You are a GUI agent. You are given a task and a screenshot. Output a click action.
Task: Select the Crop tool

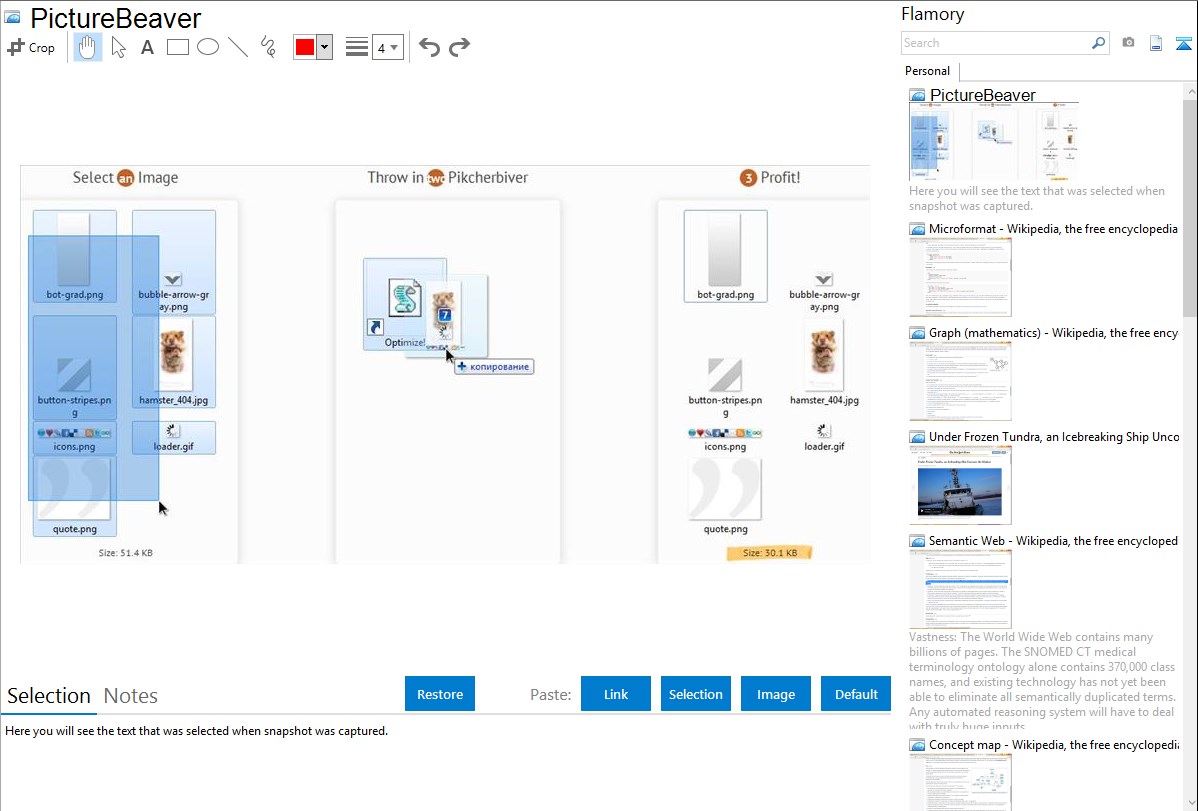31,47
